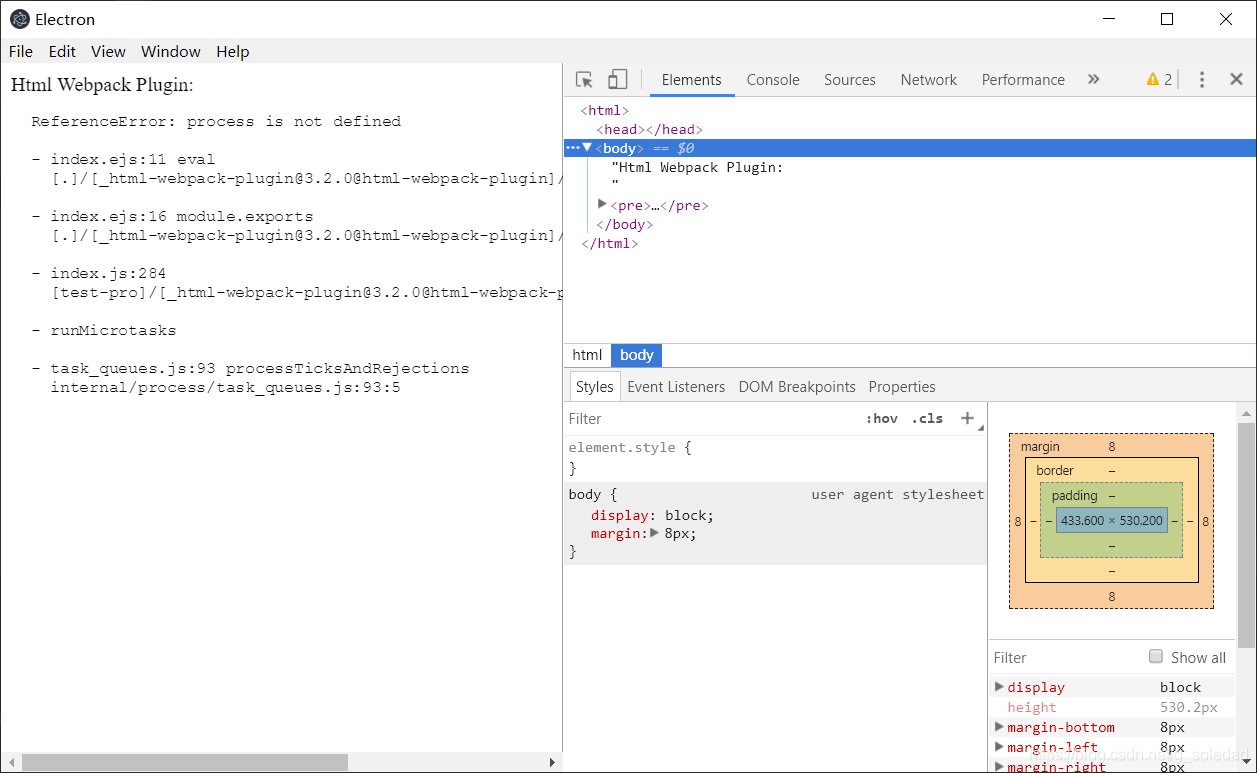The width and height of the screenshot is (1257, 773).
Task: Open the Event Listeners tab
Action: pos(676,387)
